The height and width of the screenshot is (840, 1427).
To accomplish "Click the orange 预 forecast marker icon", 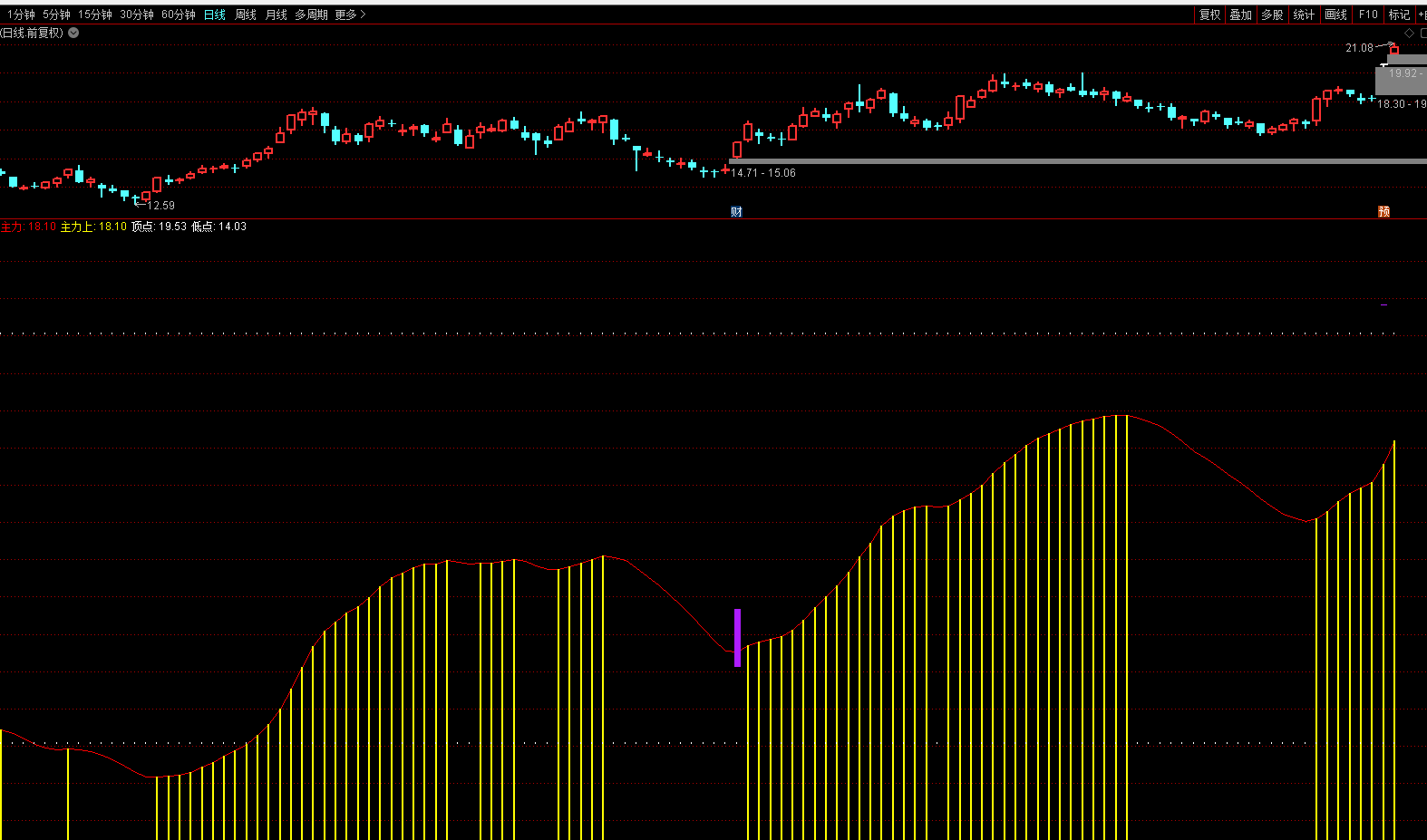I will (1383, 212).
